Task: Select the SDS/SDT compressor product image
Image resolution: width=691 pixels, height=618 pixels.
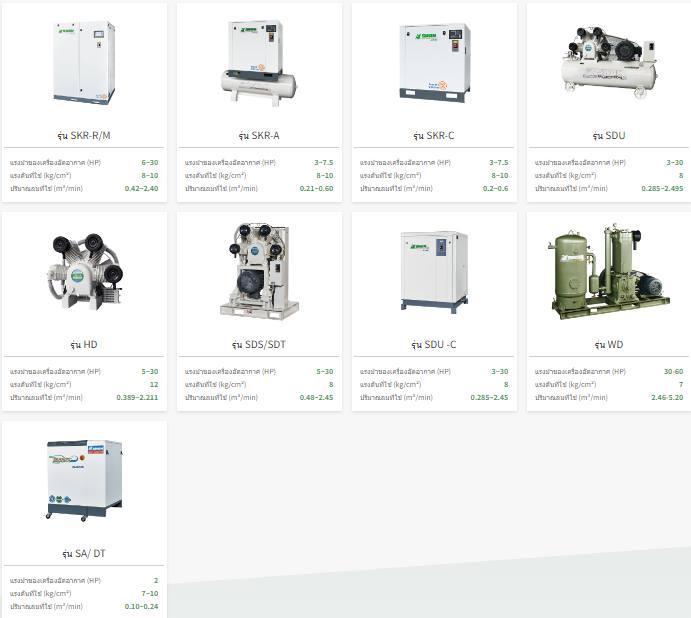Action: click(259, 270)
